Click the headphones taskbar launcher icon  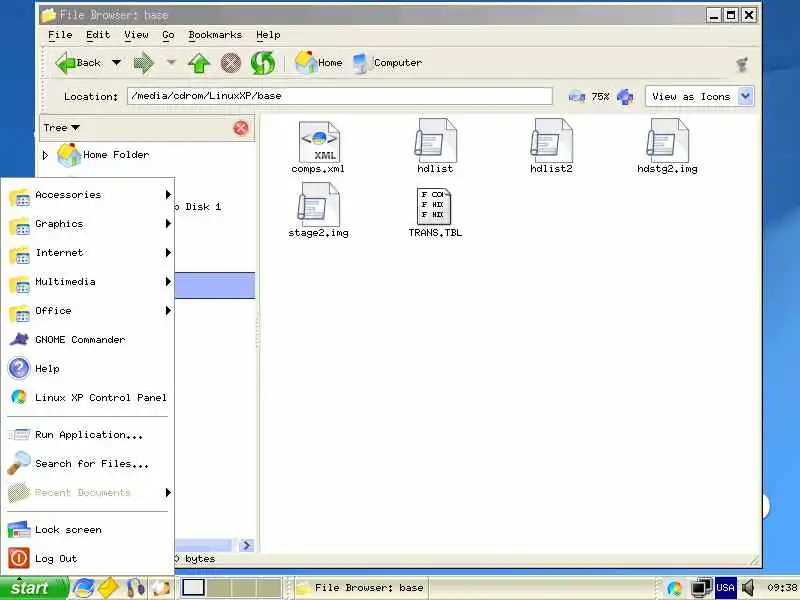tap(135, 588)
